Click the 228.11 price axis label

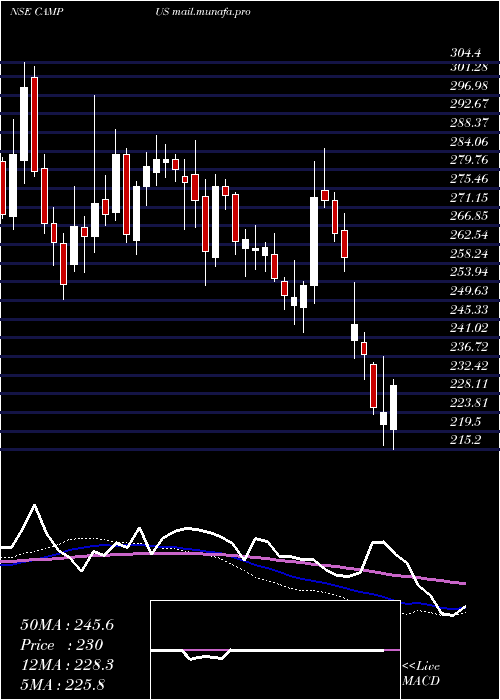[x=469, y=384]
